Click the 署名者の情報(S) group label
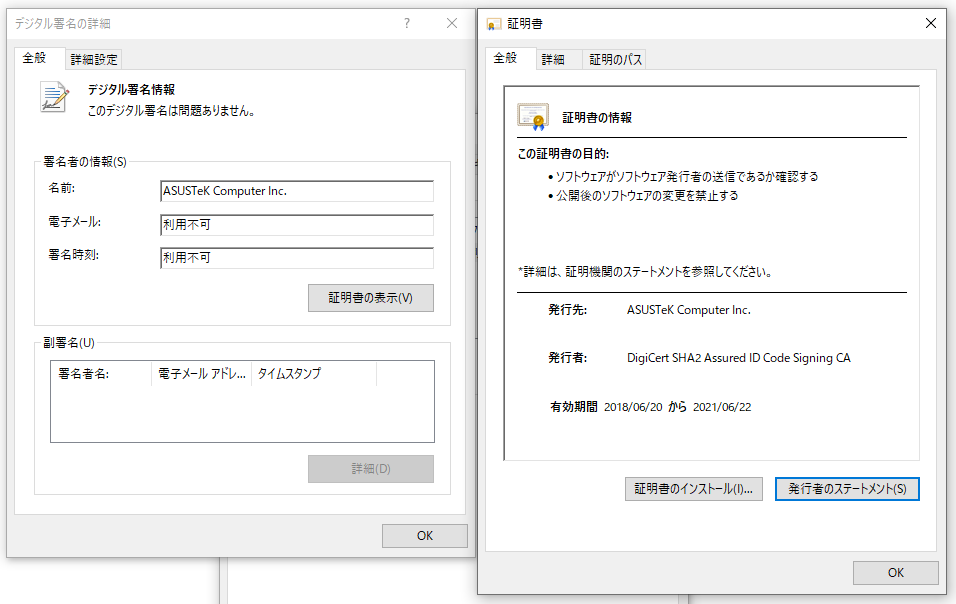 [x=85, y=162]
